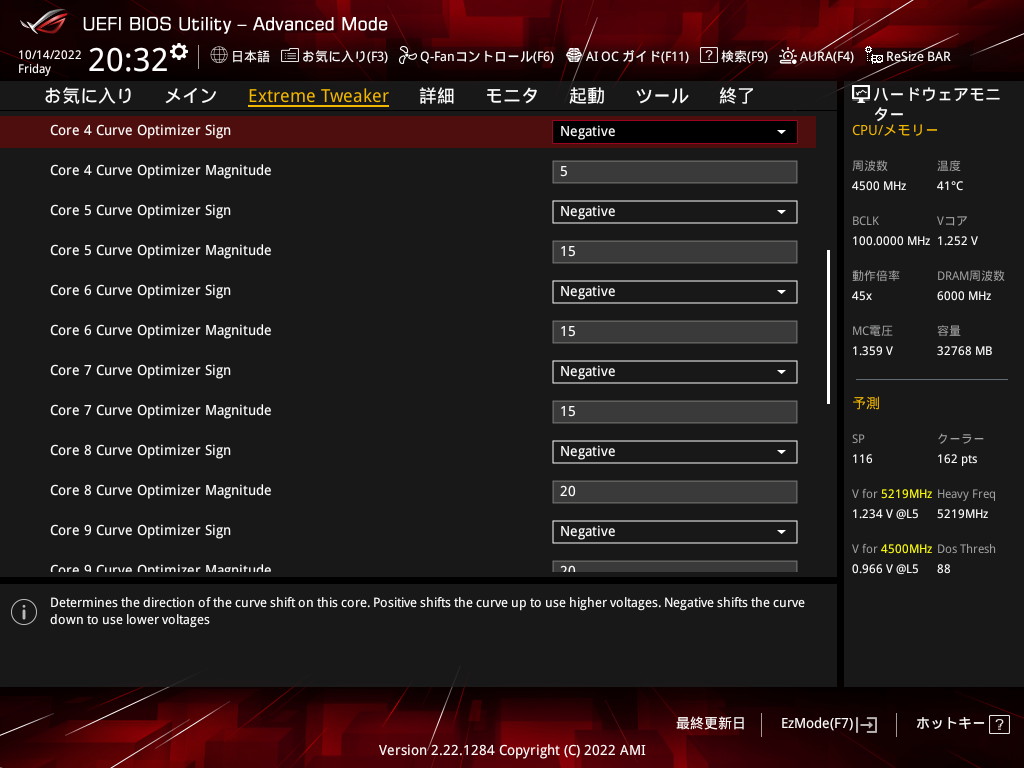Click the info icon in help panel
This screenshot has height=768, width=1024.
(24, 612)
